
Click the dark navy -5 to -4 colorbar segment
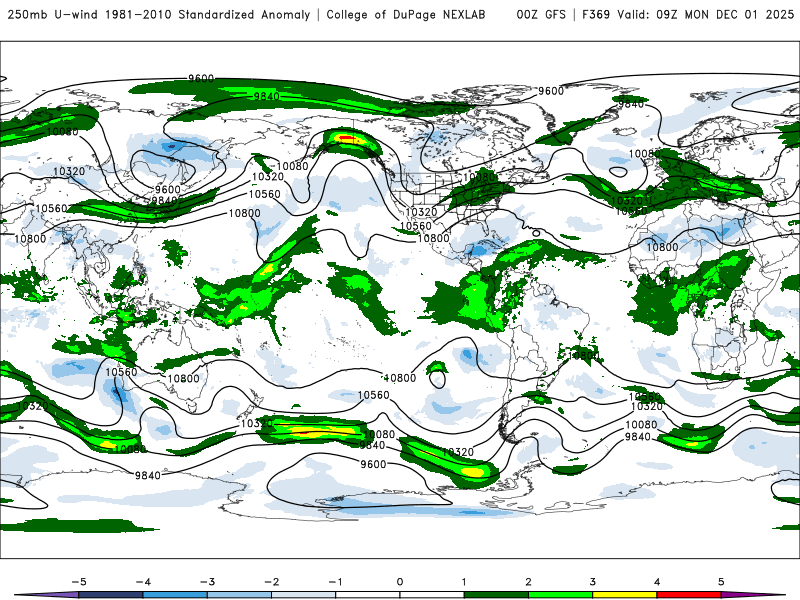[111, 595]
